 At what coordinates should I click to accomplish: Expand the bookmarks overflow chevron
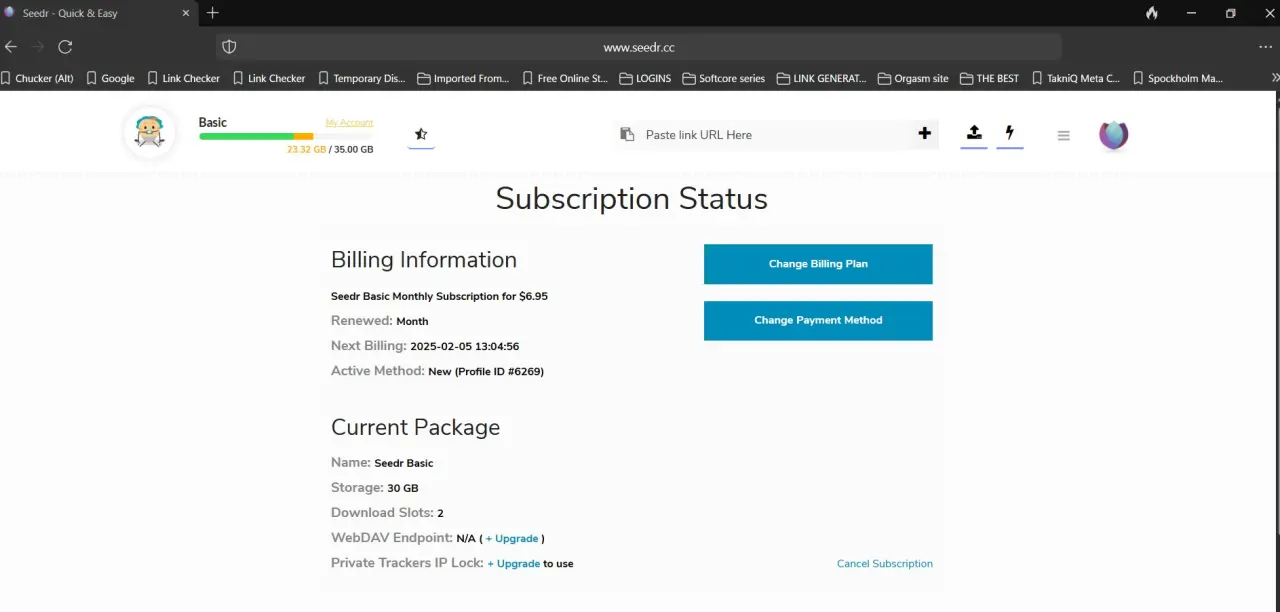point(1274,78)
